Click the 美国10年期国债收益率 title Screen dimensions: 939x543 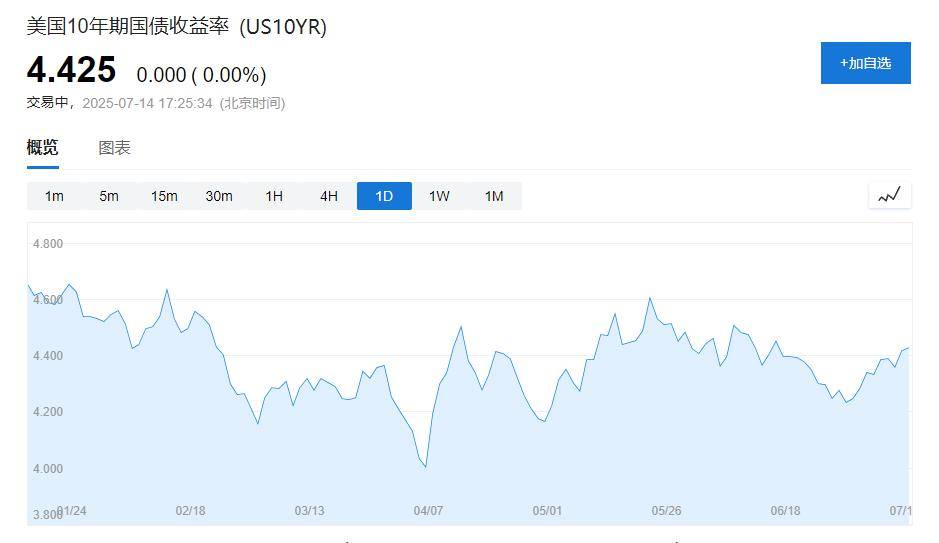(128, 26)
